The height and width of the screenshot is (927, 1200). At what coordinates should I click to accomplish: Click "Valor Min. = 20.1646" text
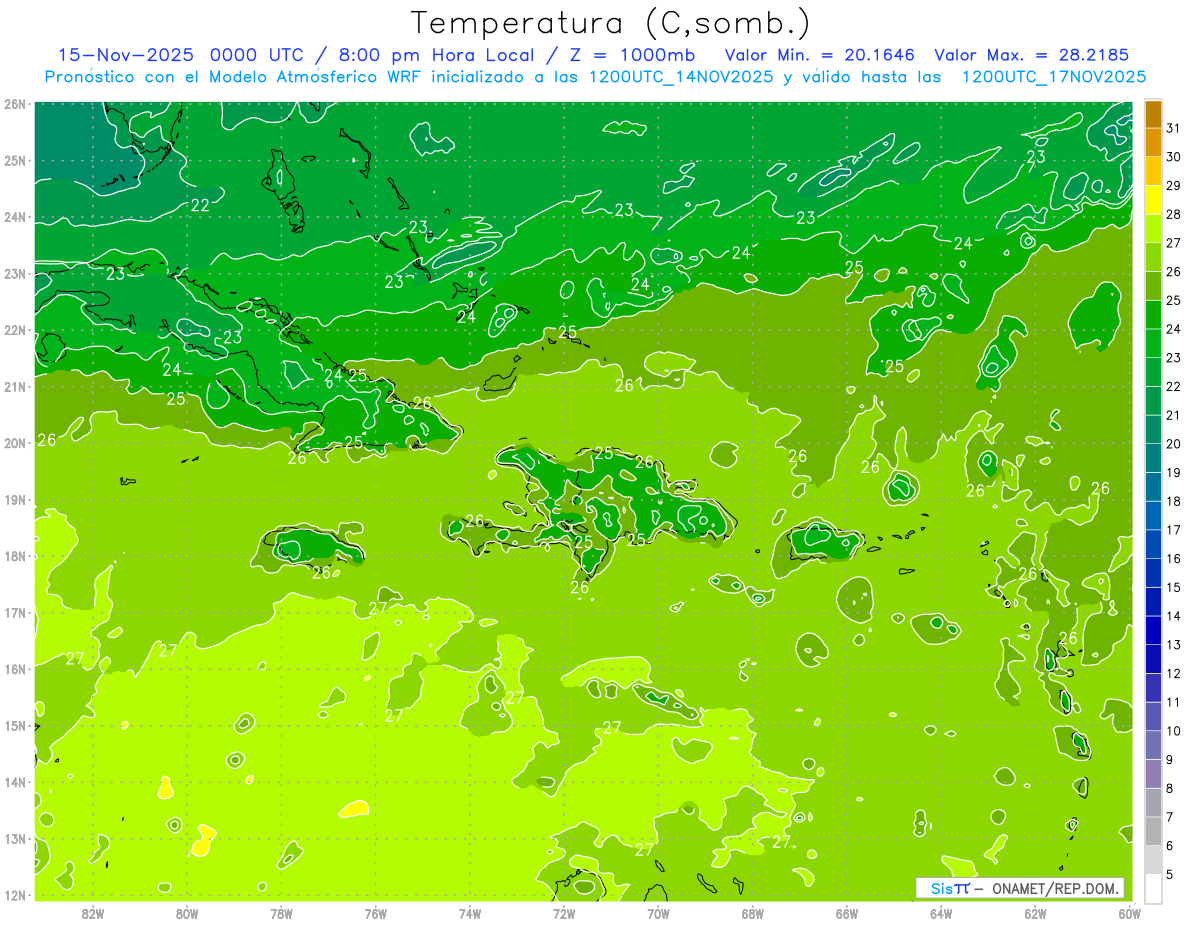click(x=820, y=55)
